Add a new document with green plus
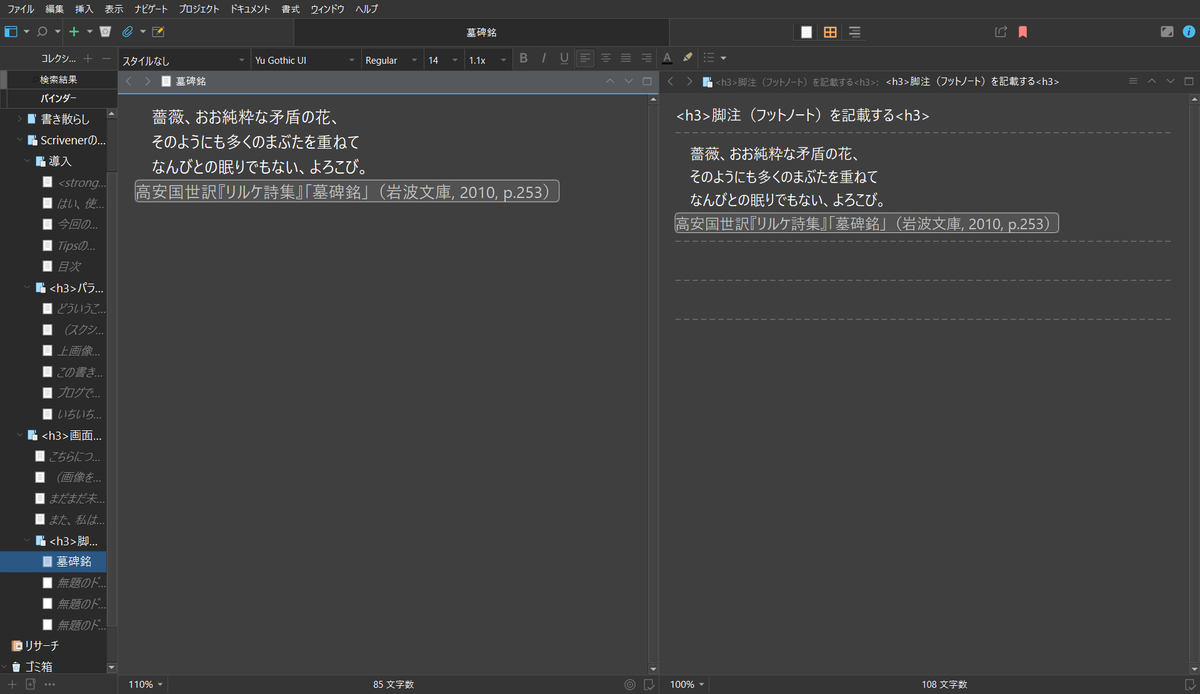This screenshot has width=1200, height=694. click(x=74, y=32)
